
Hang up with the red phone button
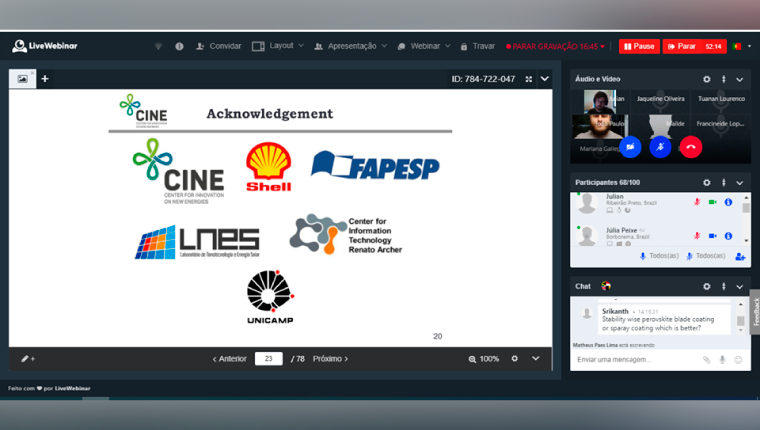(691, 147)
